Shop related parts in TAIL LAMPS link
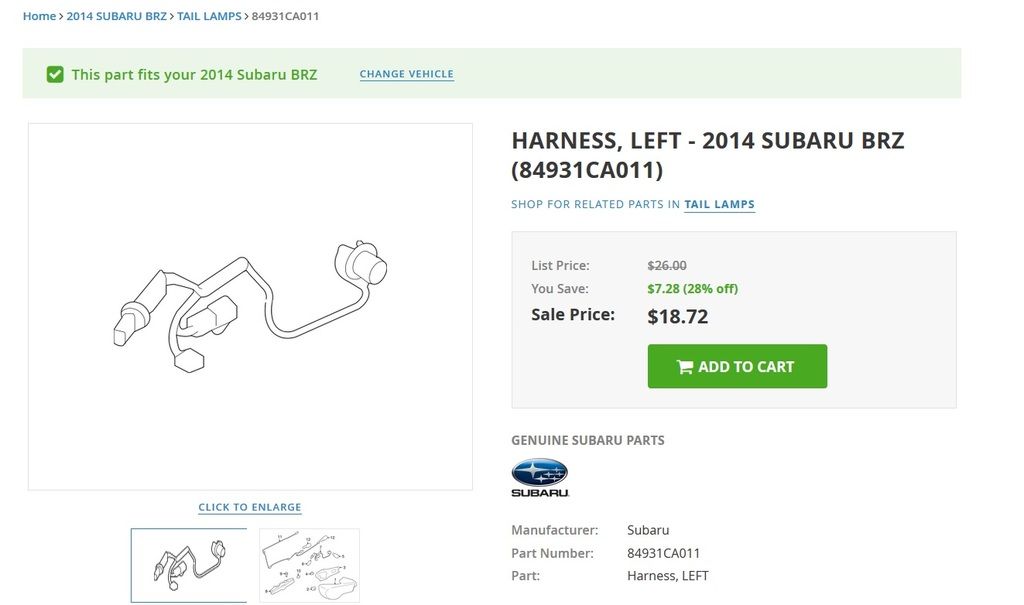Viewport: 1024px width, 605px height. (719, 204)
